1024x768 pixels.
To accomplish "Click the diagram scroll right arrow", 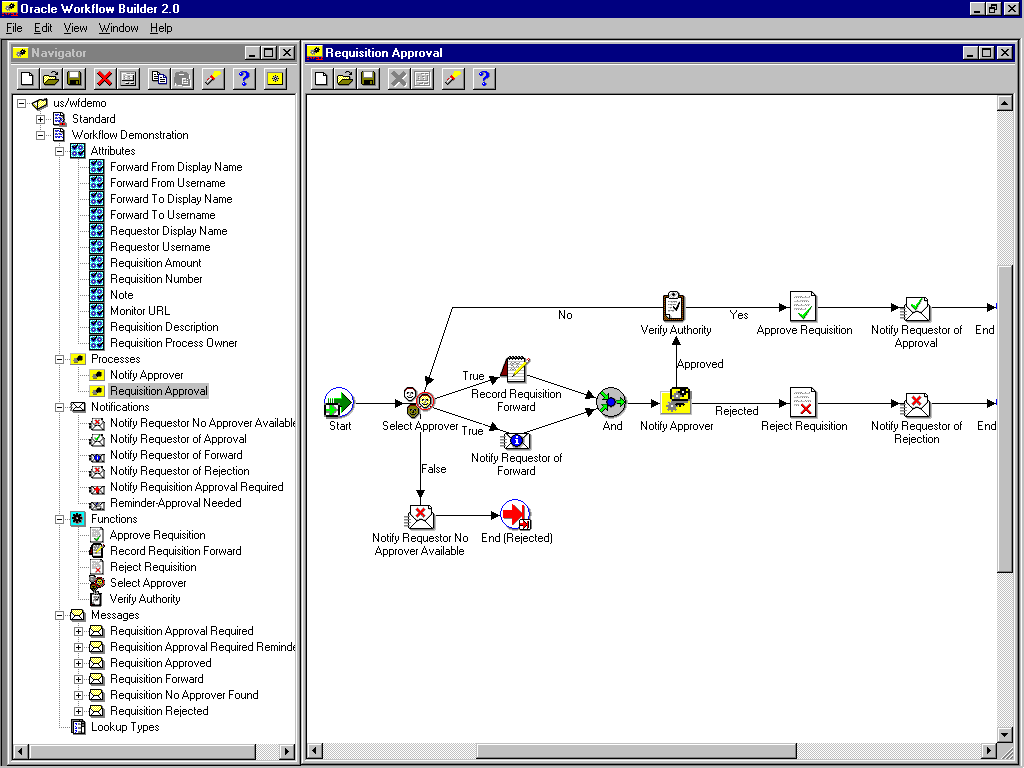I will pyautogui.click(x=989, y=751).
